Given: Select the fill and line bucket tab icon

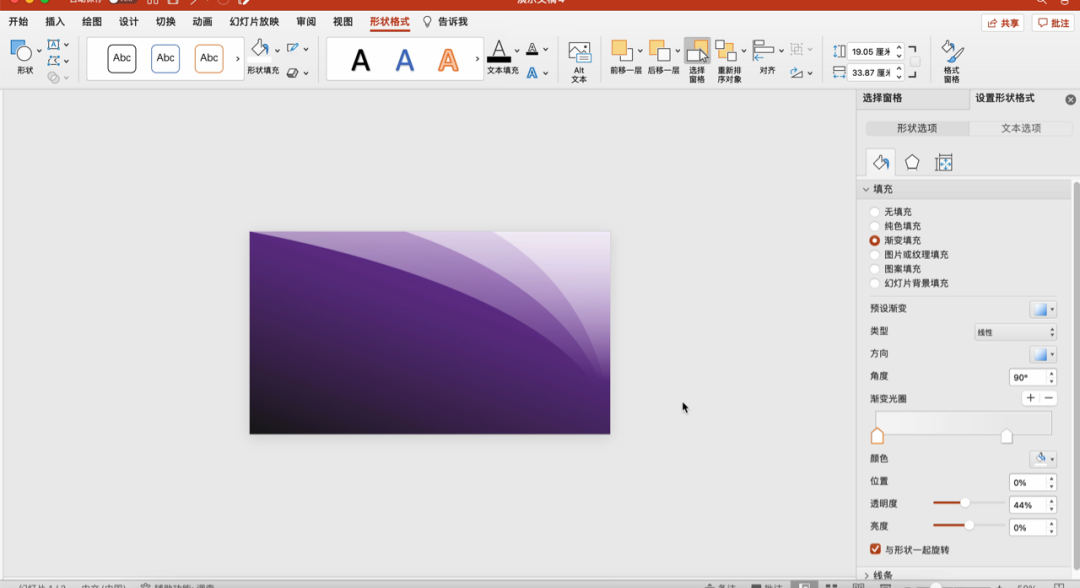Looking at the screenshot, I should tap(880, 162).
